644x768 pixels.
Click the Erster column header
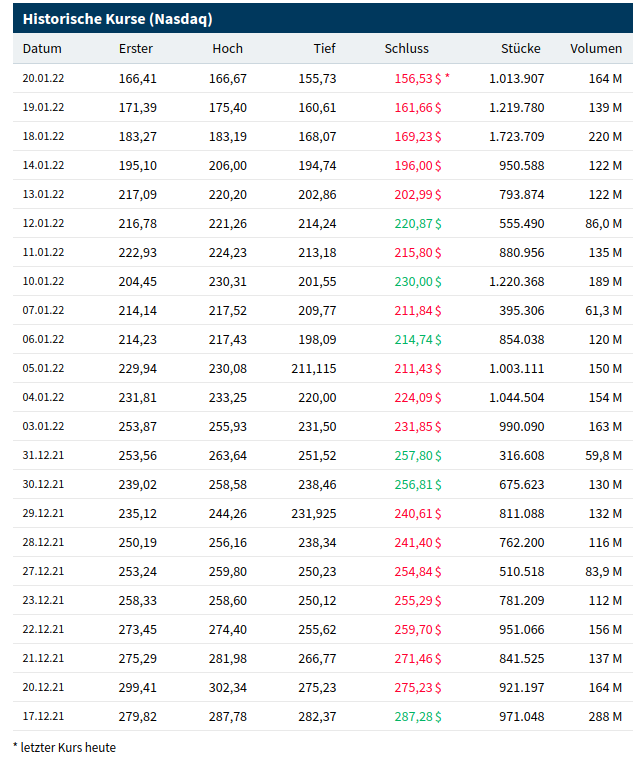tap(135, 49)
